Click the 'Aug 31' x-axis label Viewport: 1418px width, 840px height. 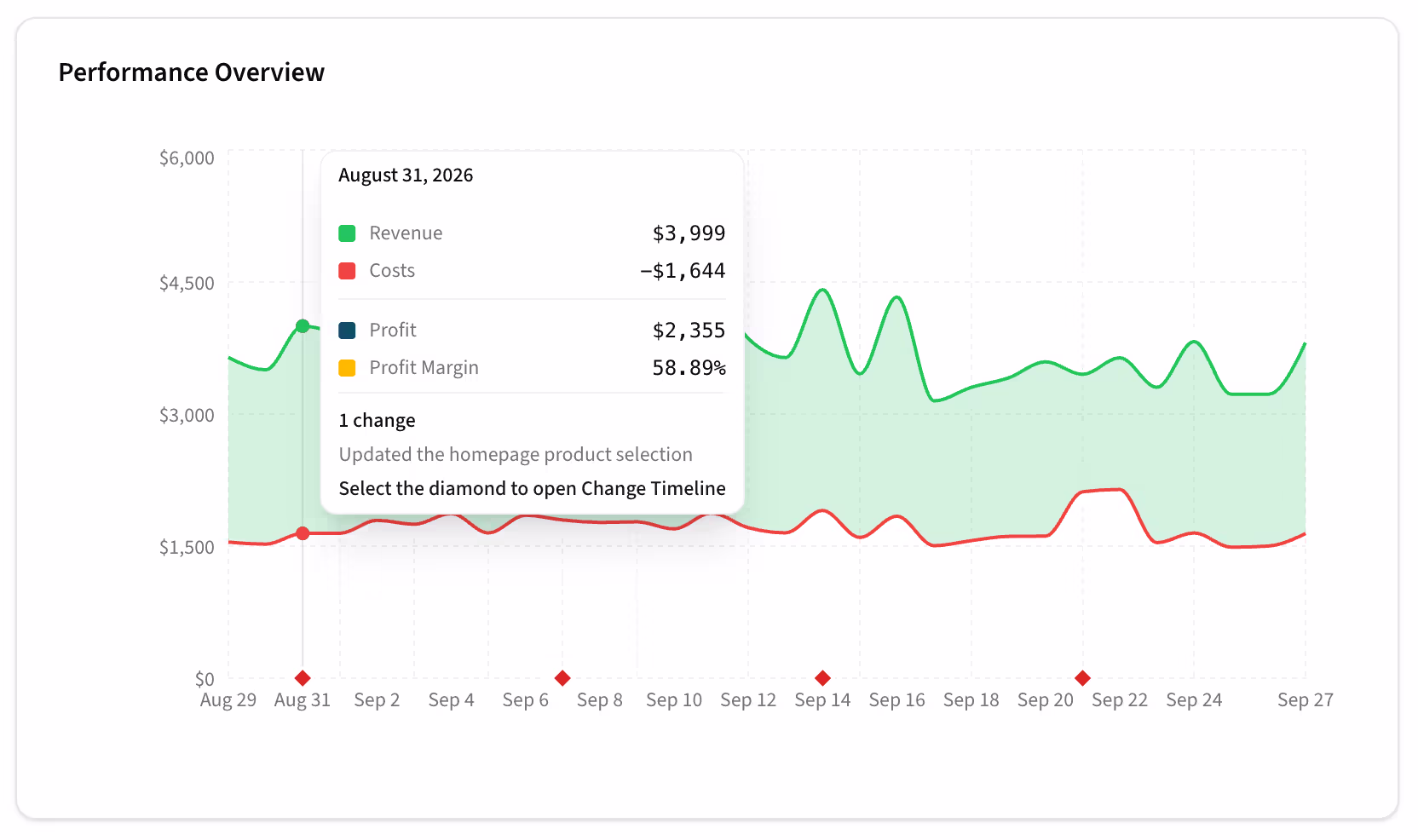point(303,700)
